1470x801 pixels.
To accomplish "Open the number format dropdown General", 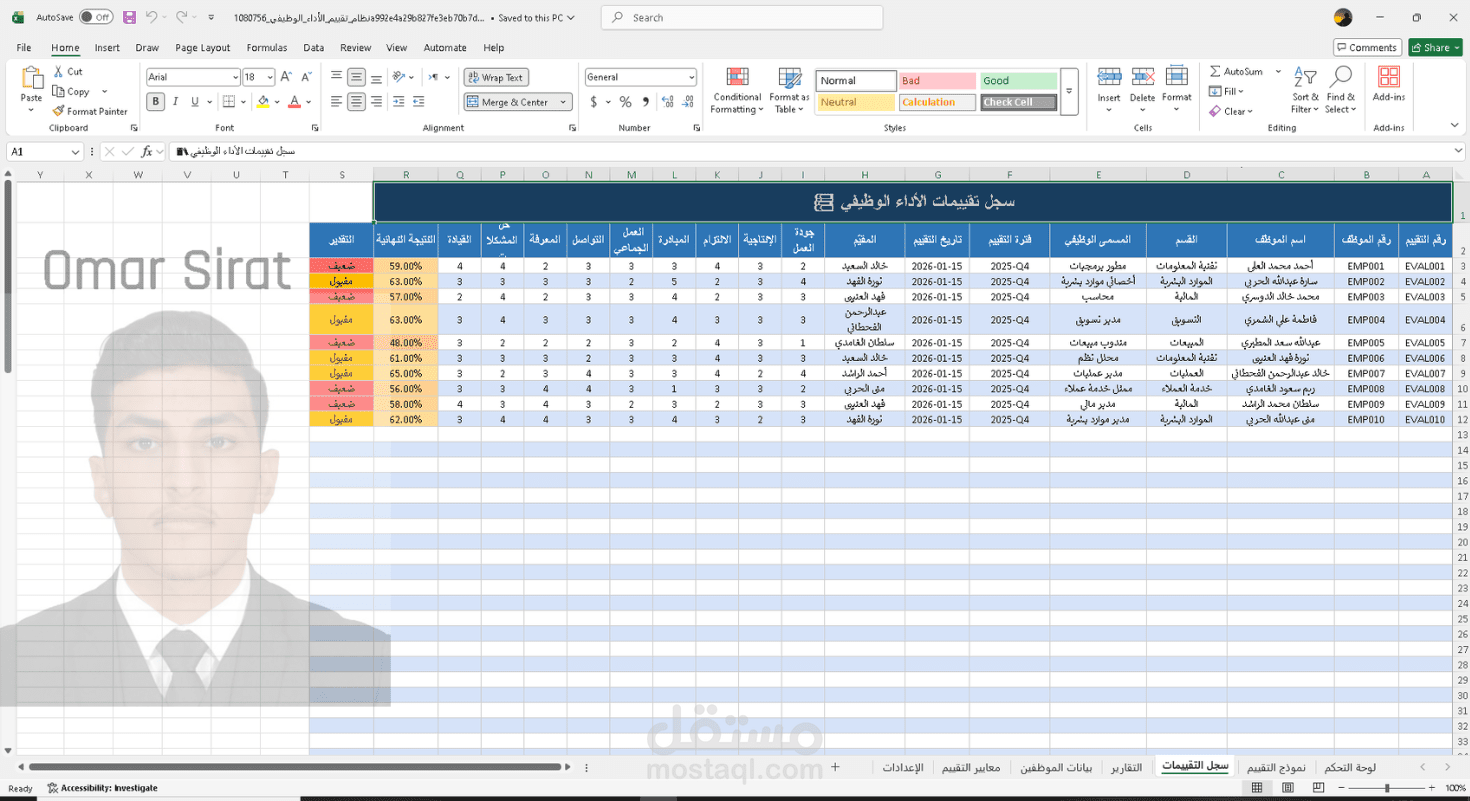I will tap(691, 77).
